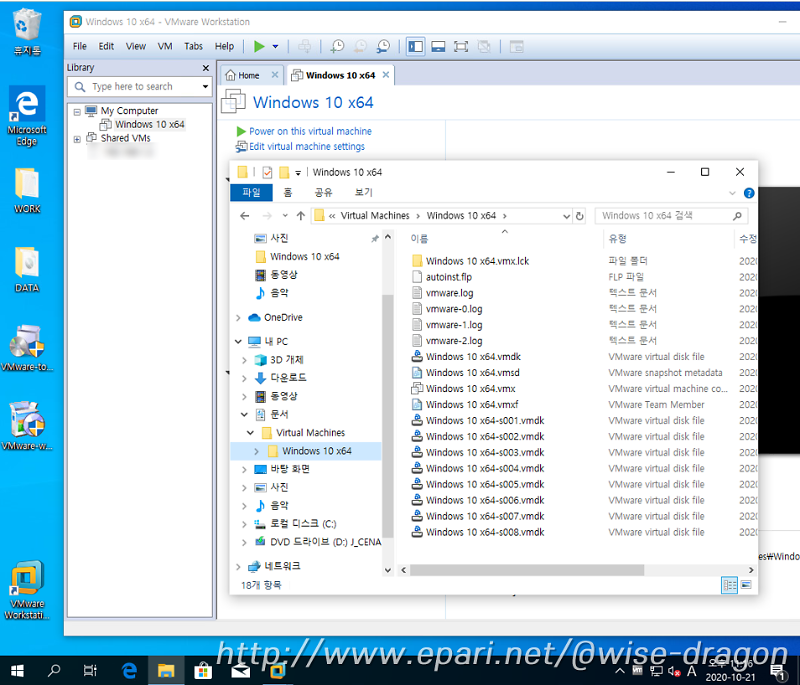Refresh the Explorer folder view
The width and height of the screenshot is (800, 685).
[580, 216]
